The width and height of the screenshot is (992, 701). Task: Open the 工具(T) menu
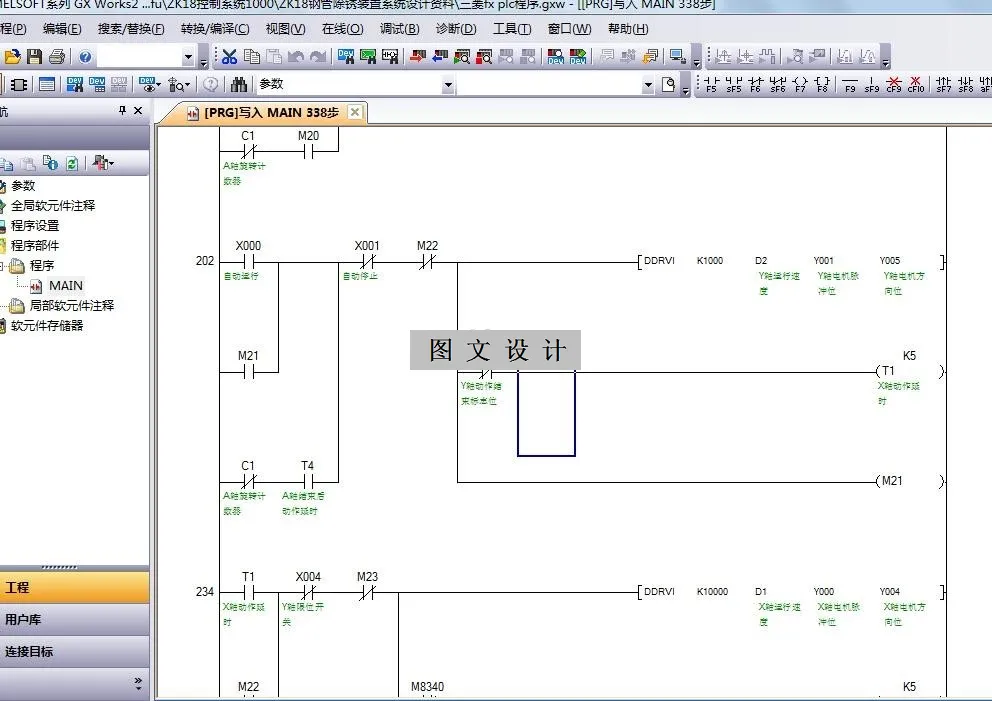tap(512, 29)
